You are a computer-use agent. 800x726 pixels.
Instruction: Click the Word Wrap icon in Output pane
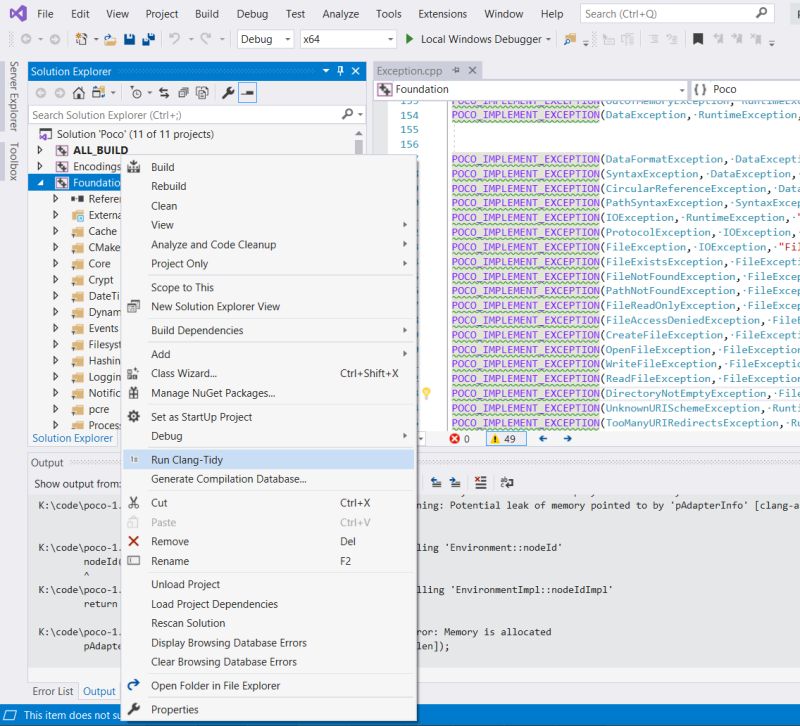click(505, 483)
